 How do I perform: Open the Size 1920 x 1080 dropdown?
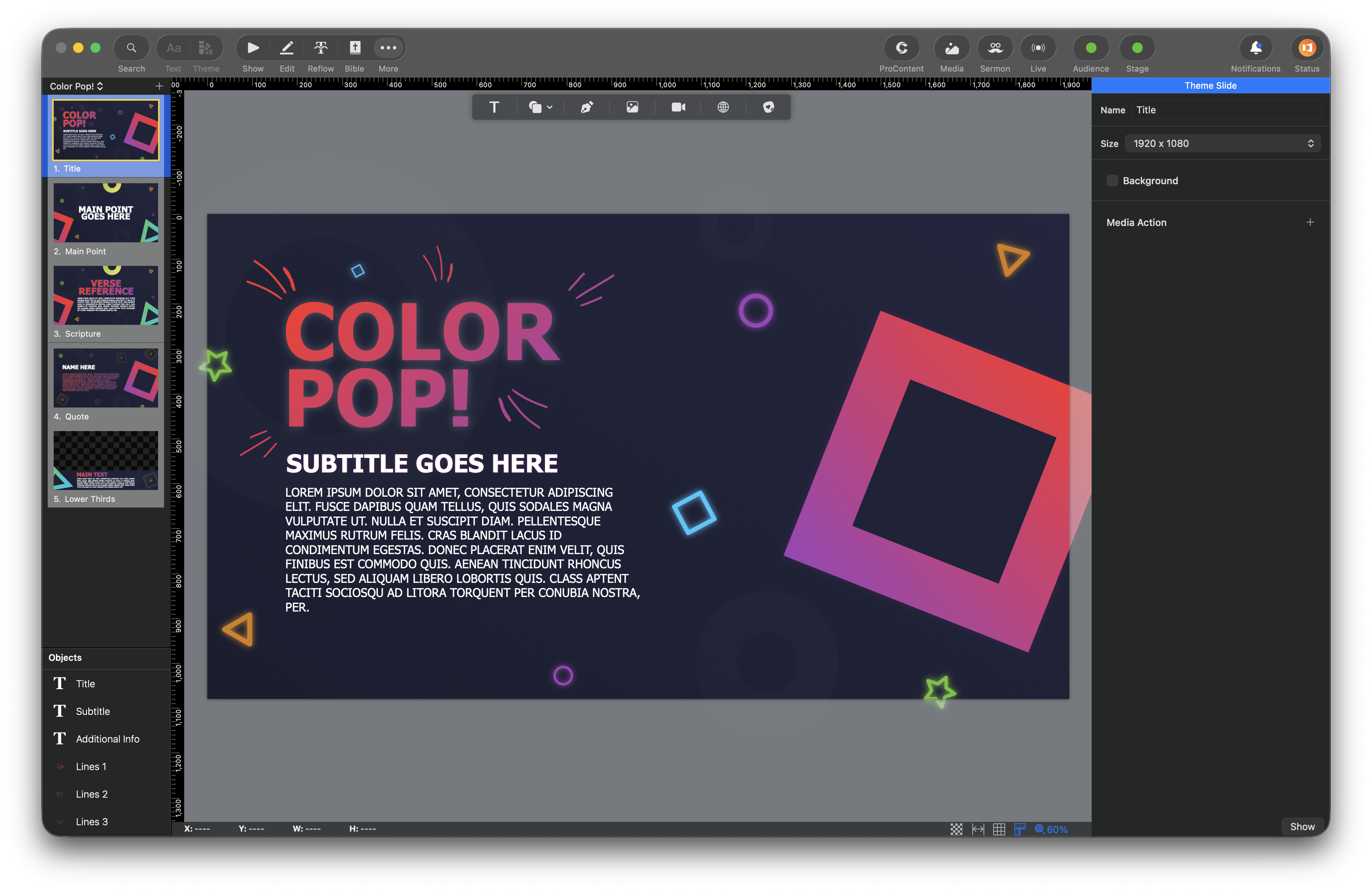coord(1223,144)
